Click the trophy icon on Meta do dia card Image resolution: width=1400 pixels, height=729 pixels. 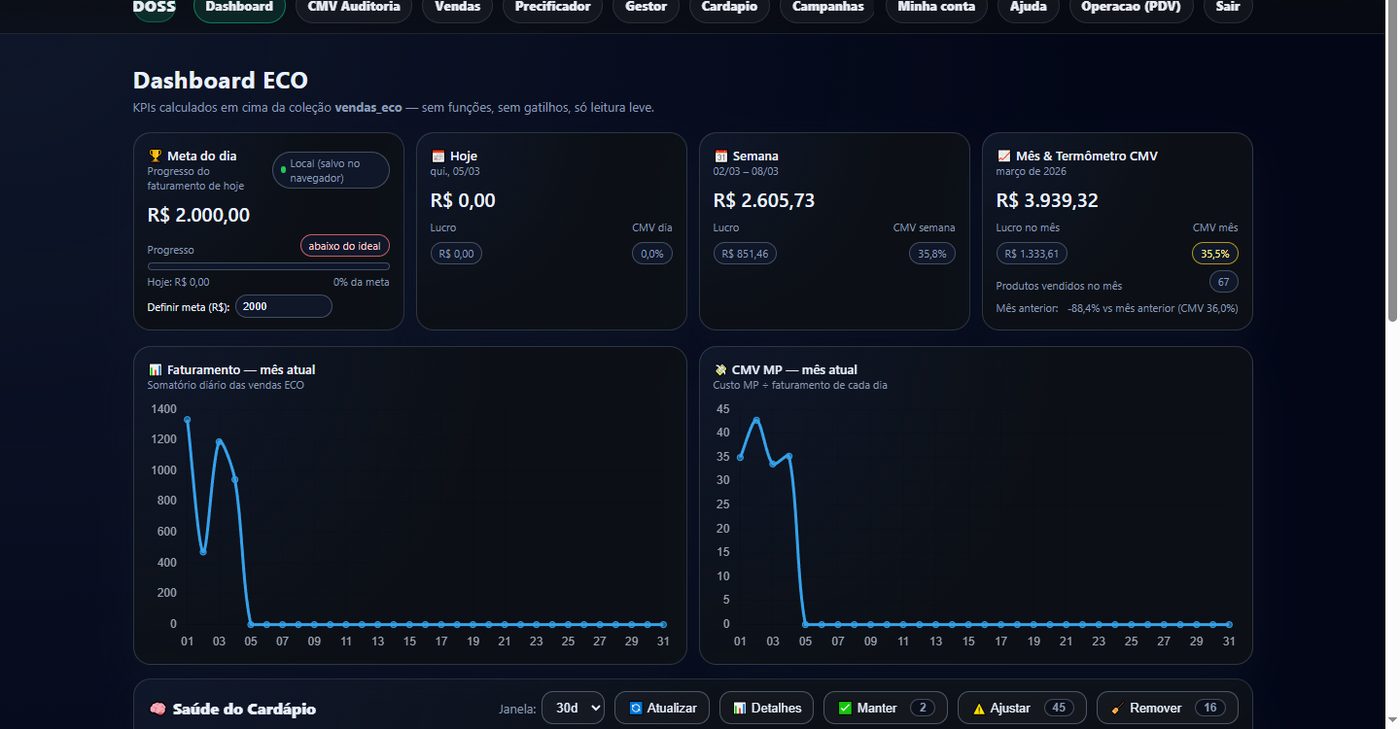point(155,155)
